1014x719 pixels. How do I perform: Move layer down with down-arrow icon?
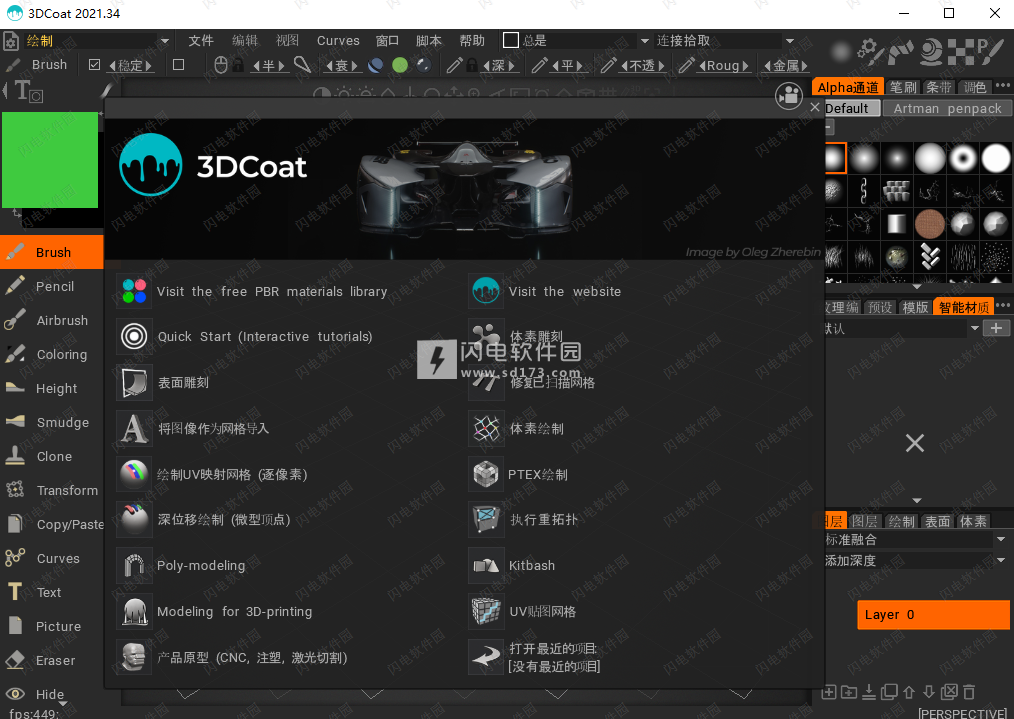(929, 692)
